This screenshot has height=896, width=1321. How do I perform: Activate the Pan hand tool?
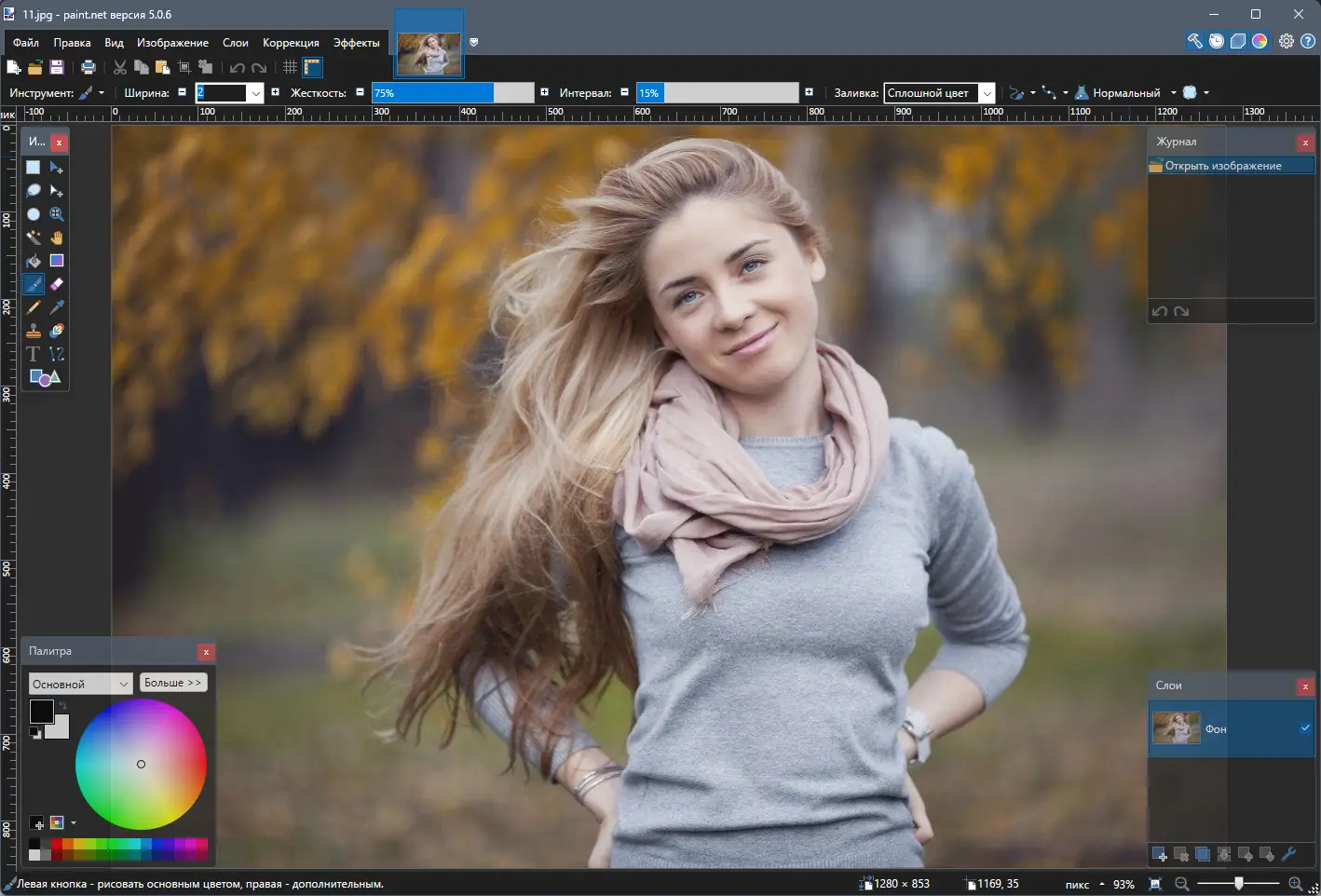57,238
